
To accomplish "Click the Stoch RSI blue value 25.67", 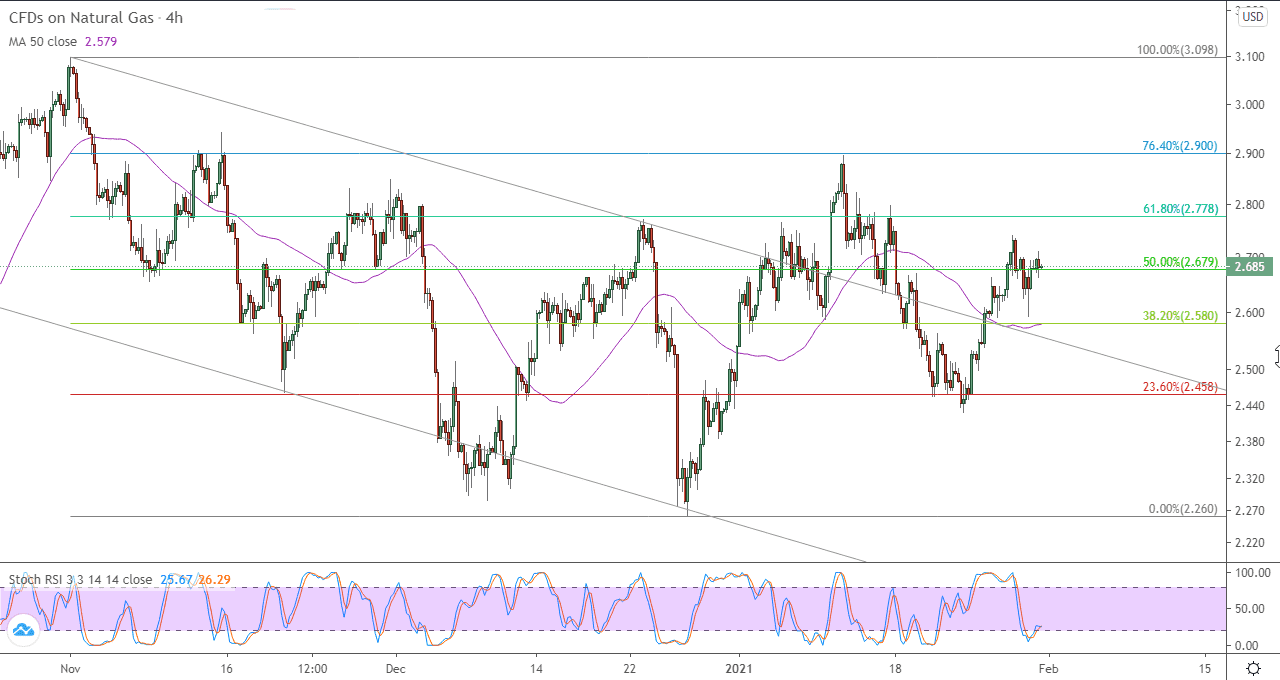I will [x=175, y=579].
